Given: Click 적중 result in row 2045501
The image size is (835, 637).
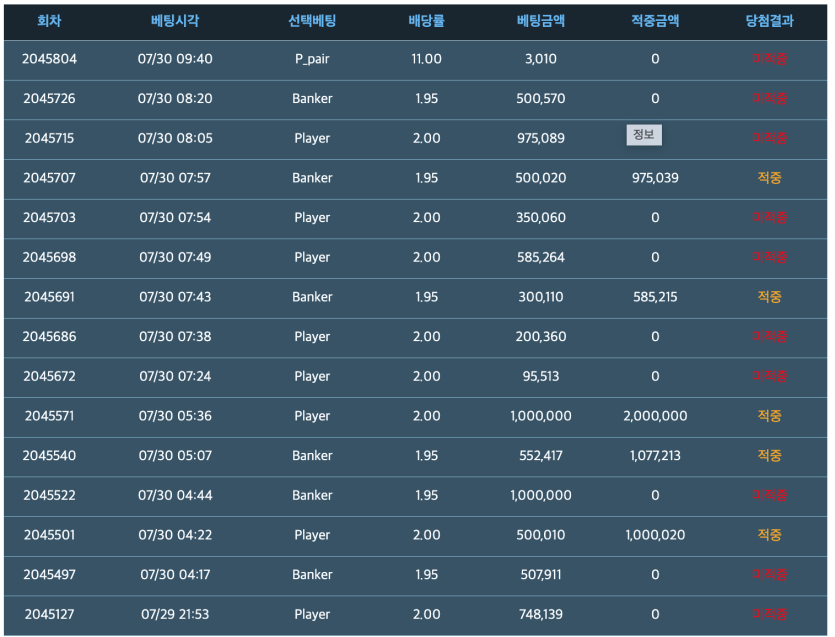Looking at the screenshot, I should point(769,535).
